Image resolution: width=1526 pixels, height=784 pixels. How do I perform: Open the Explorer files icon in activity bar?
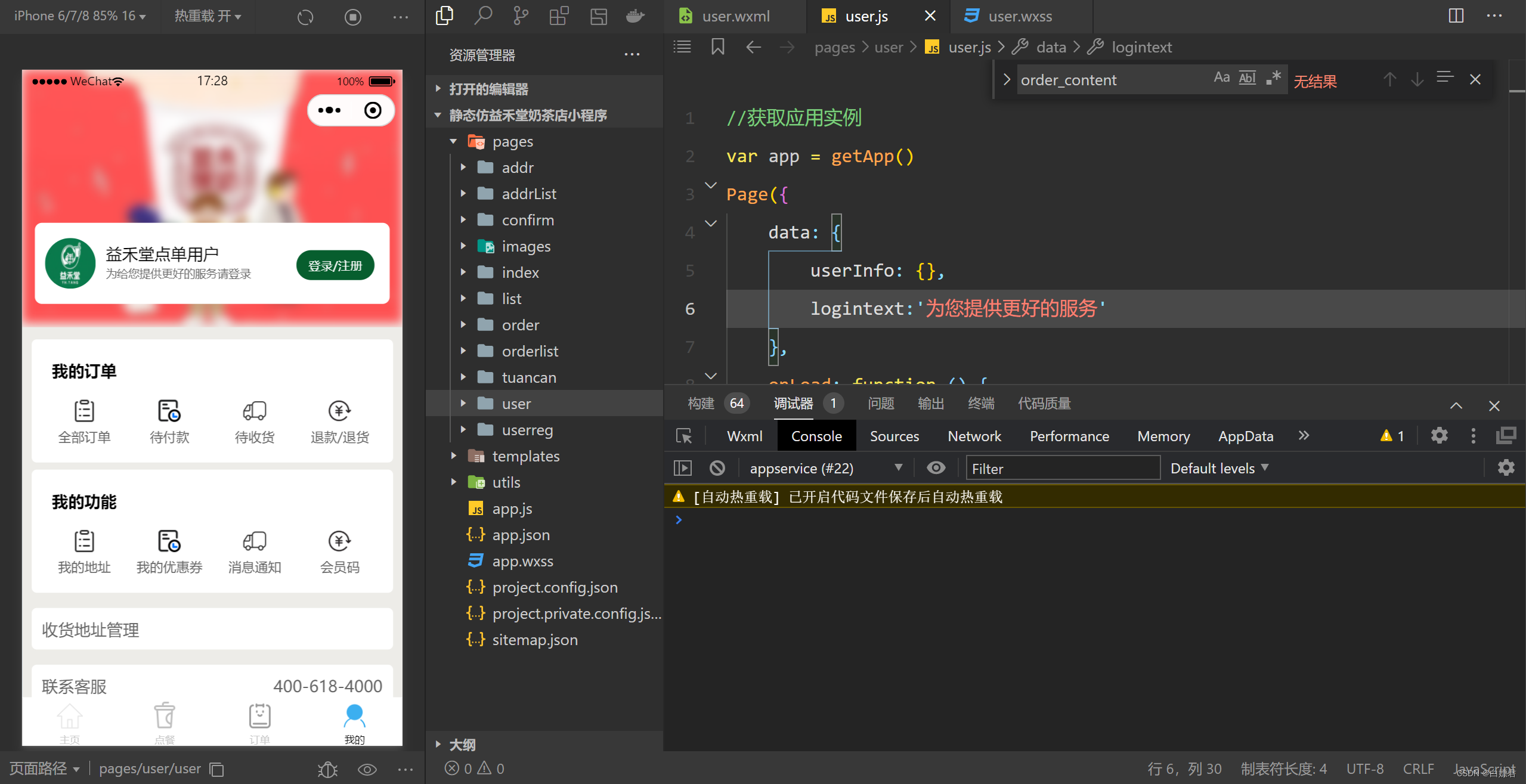pyautogui.click(x=445, y=16)
